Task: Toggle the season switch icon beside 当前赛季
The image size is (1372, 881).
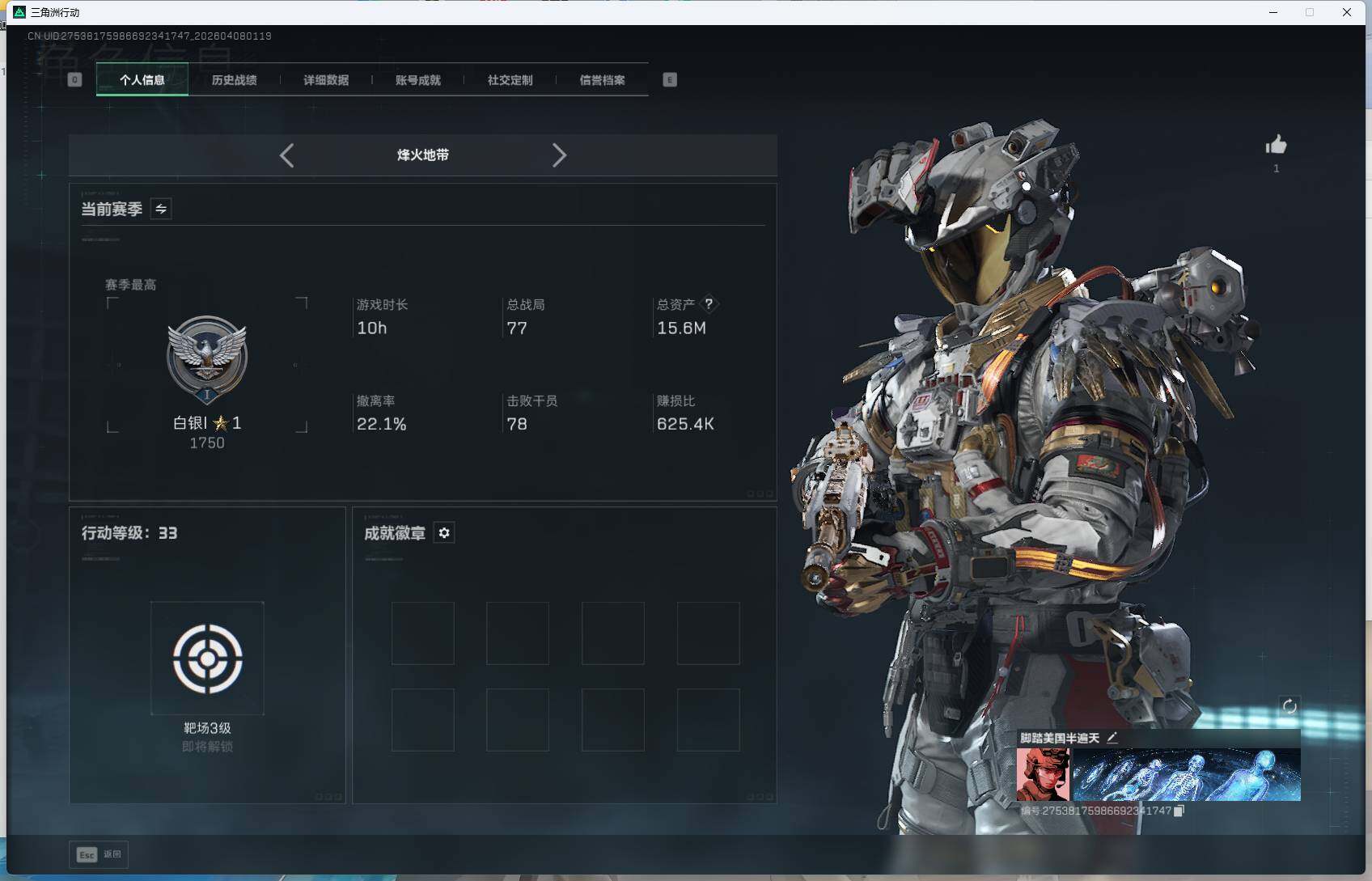Action: coord(161,209)
